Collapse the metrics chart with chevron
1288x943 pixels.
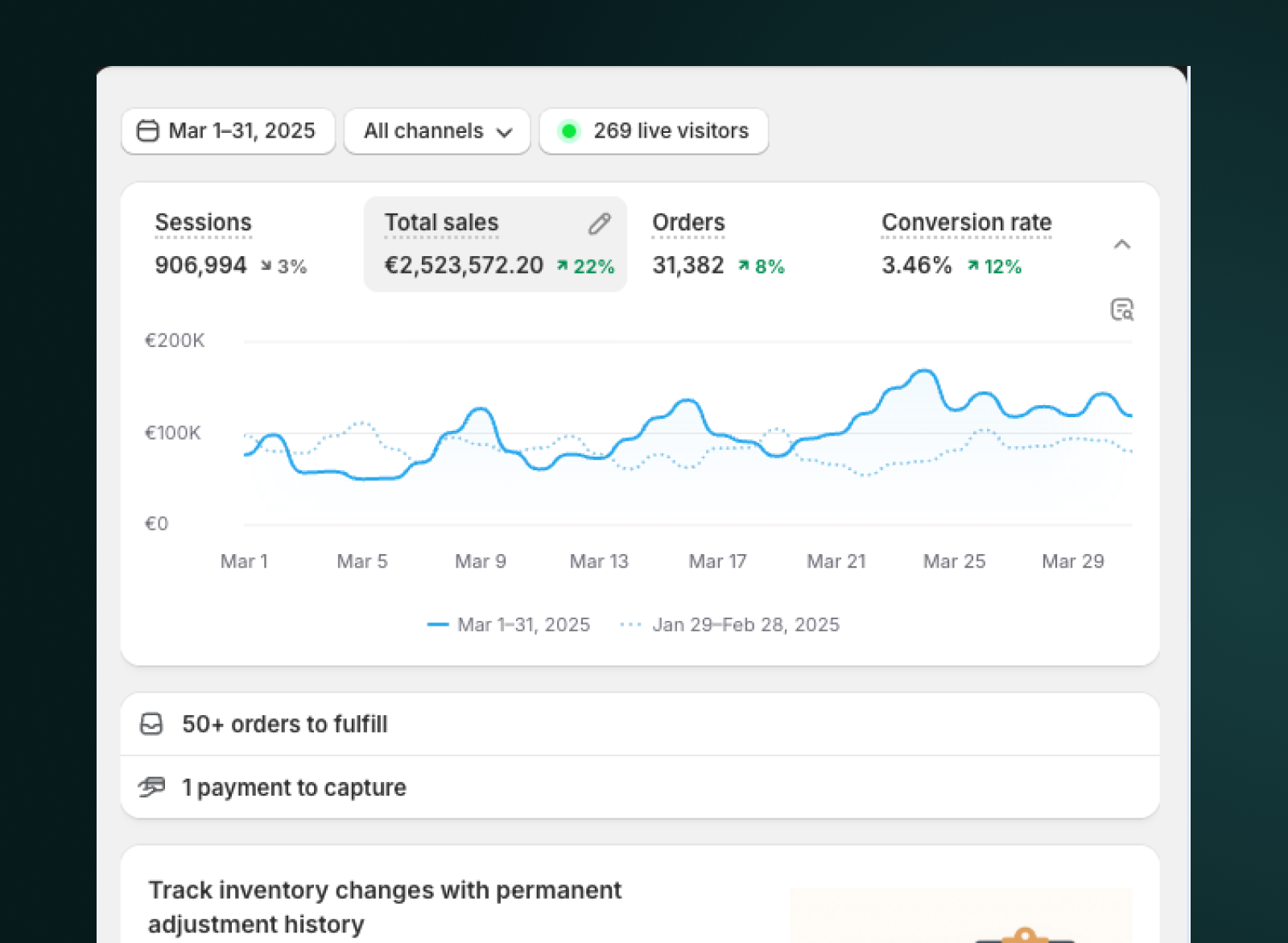[1122, 244]
